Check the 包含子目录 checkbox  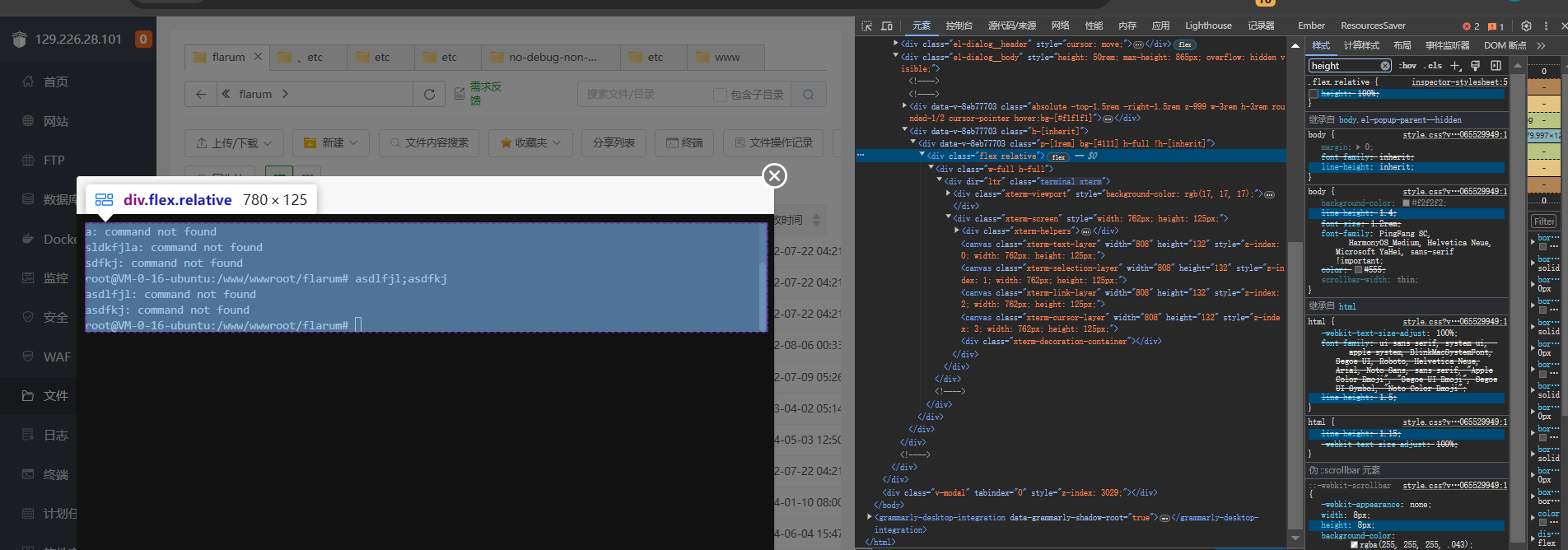point(720,95)
